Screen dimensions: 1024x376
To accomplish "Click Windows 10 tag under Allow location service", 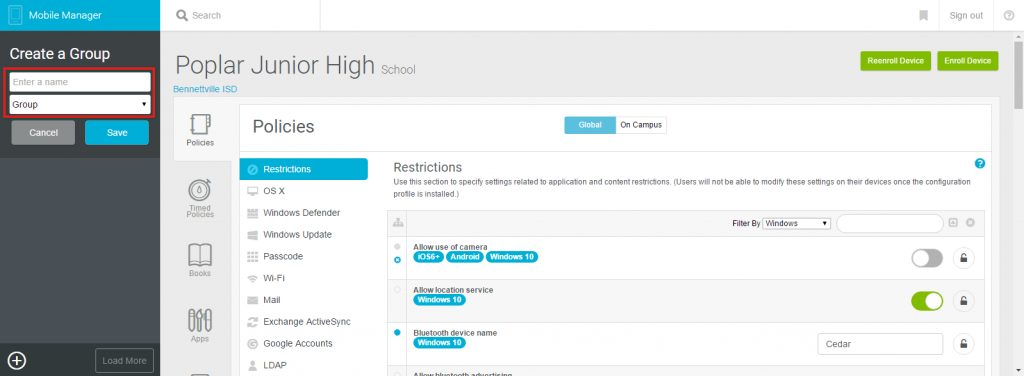I will click(439, 300).
